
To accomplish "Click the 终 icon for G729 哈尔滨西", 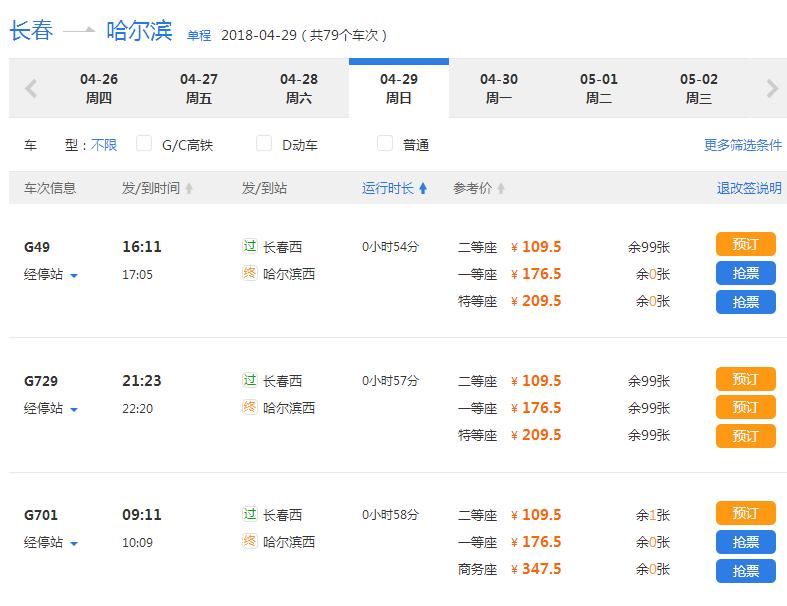I will tap(250, 407).
